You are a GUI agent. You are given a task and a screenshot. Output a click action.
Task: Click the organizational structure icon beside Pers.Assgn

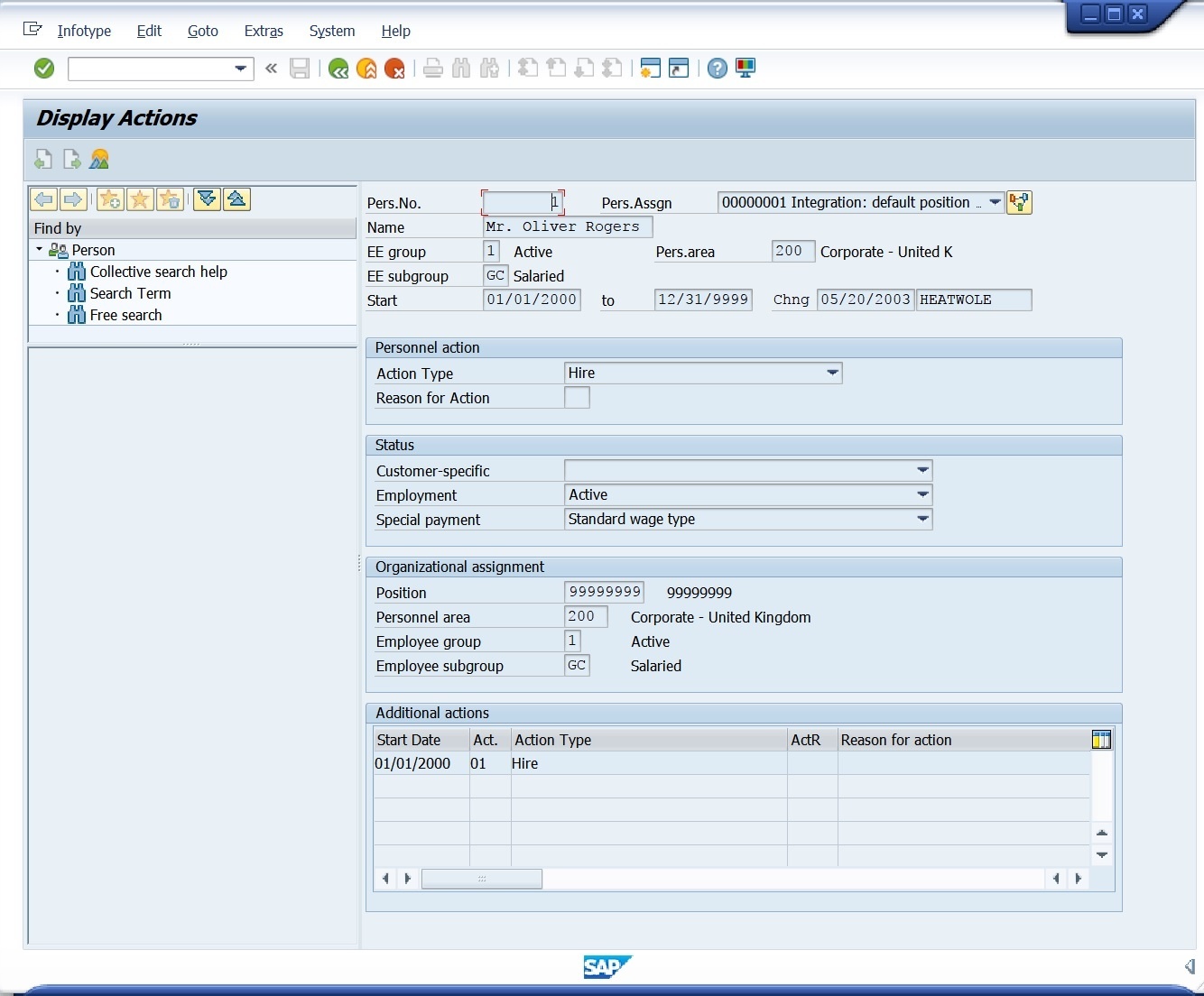1019,203
